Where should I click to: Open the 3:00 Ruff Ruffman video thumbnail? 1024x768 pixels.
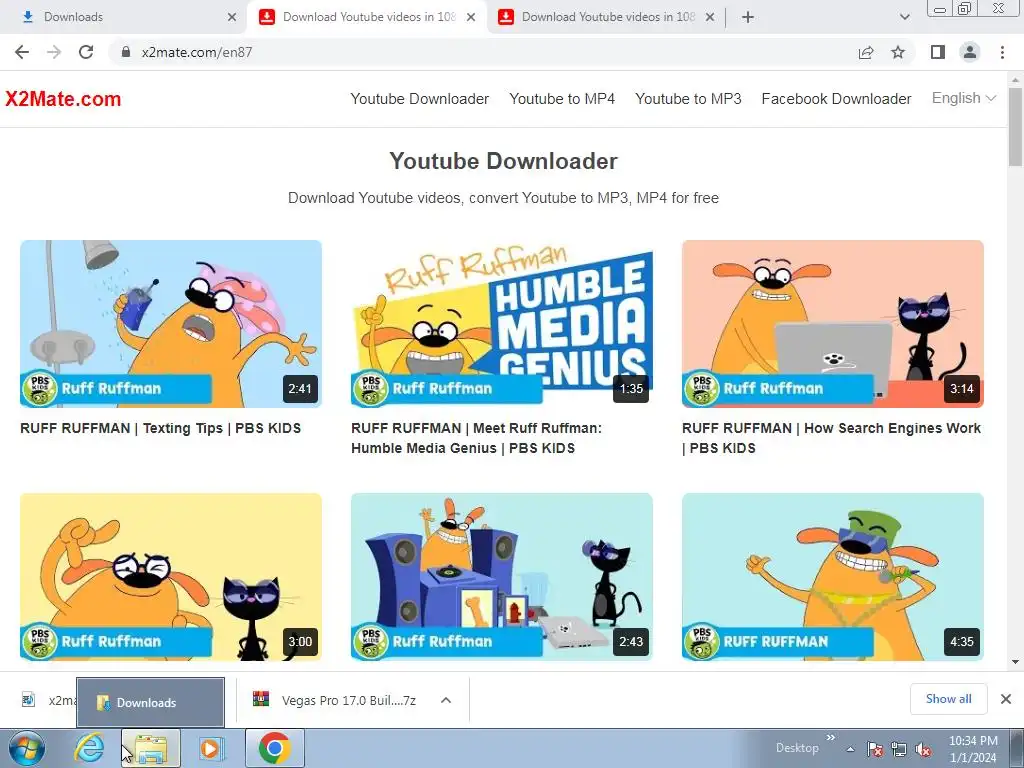pyautogui.click(x=171, y=577)
